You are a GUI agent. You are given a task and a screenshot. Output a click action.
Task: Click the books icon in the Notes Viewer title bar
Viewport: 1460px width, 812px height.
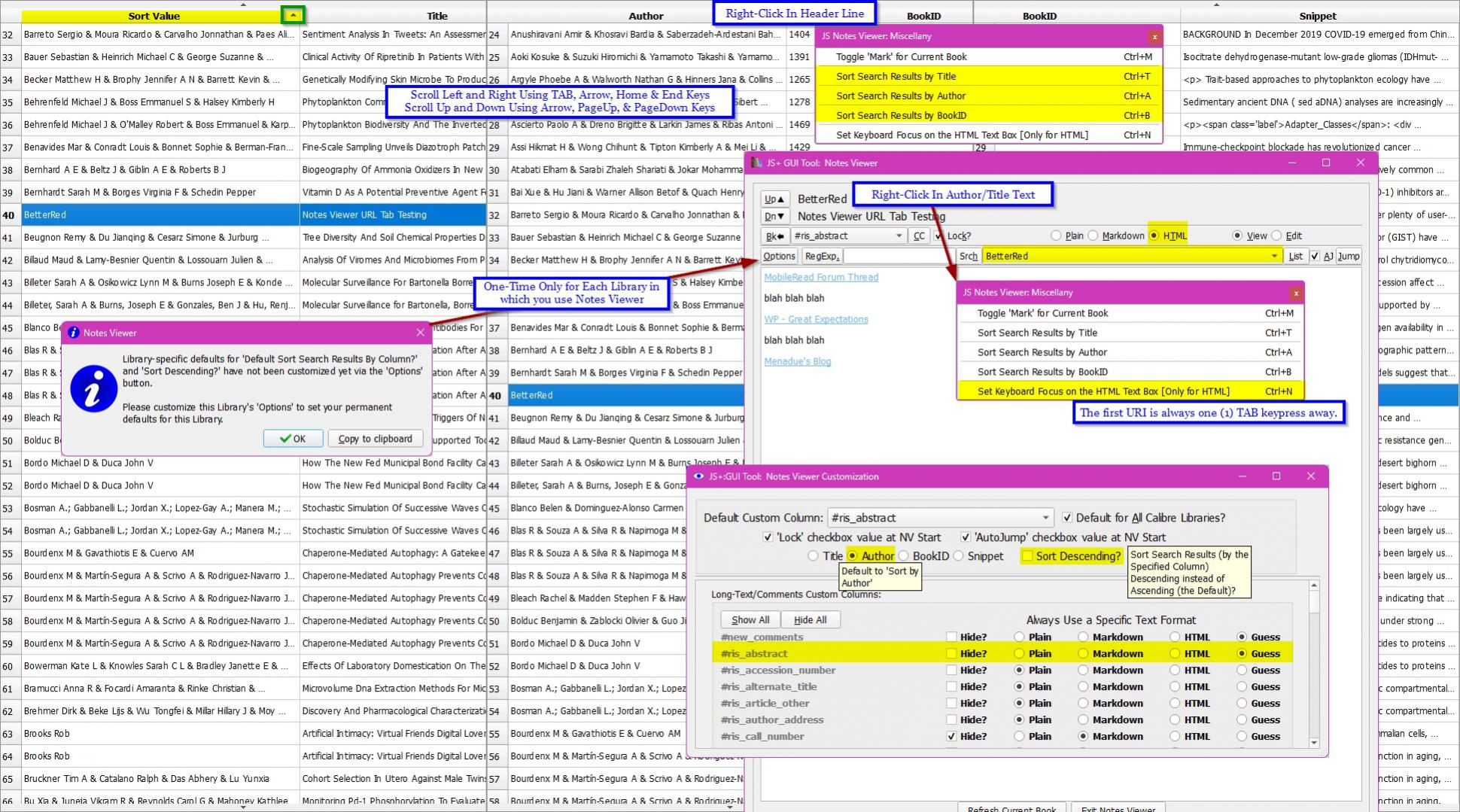(756, 163)
